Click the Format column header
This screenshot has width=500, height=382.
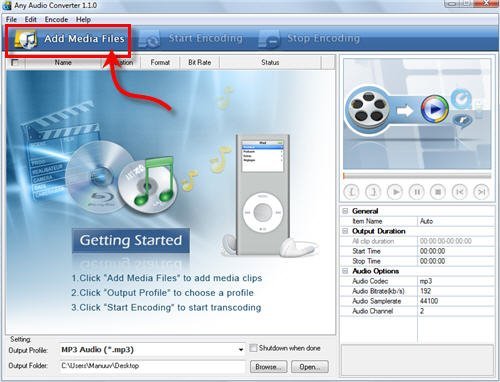coord(160,62)
